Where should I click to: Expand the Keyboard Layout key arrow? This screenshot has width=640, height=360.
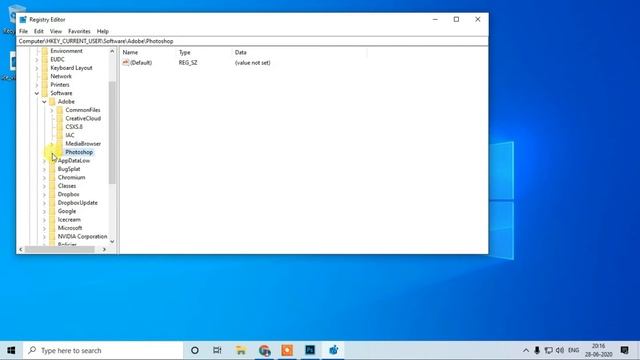(37, 68)
